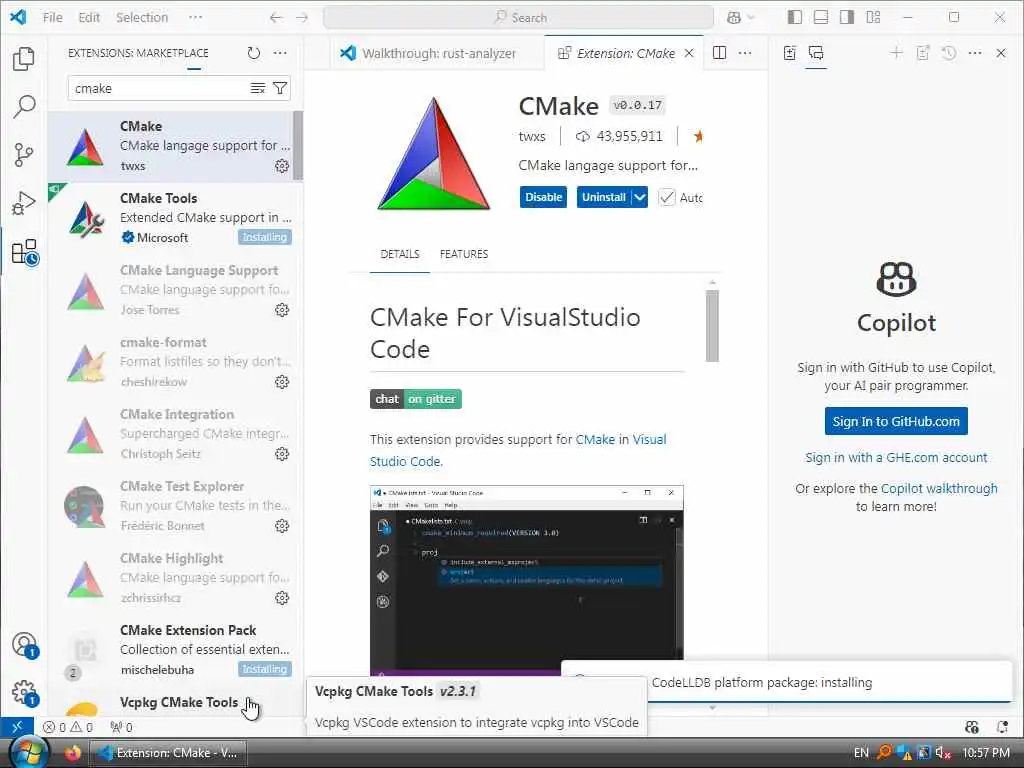Expand the Uninstall dropdown arrow
Screen dimensions: 1024x768
[640, 197]
